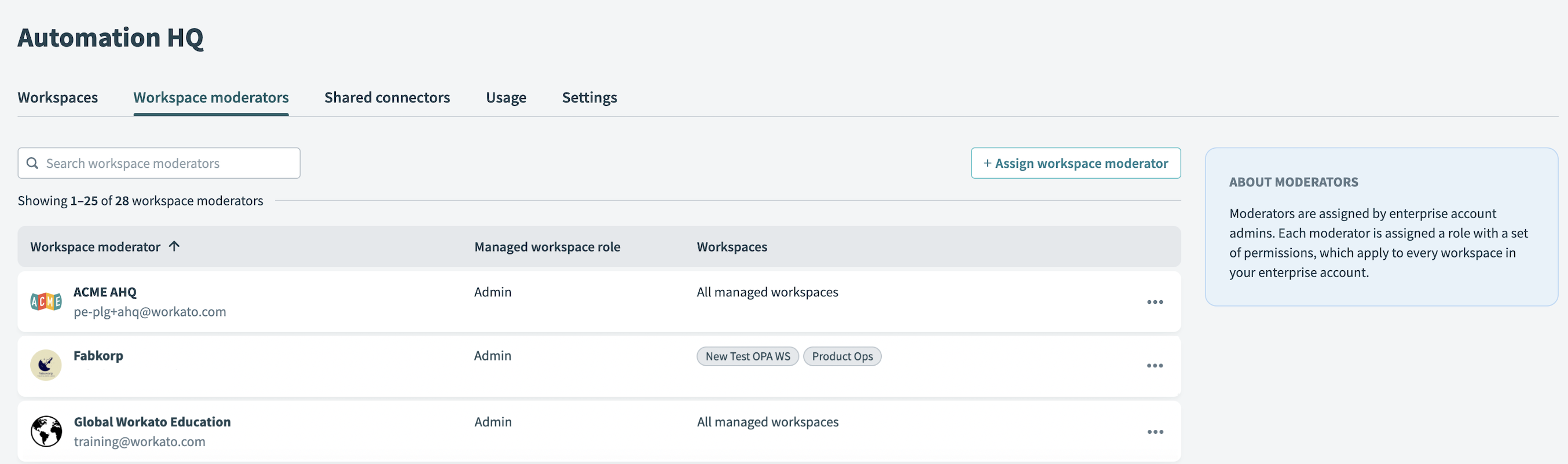
Task: Open the Settings tab
Action: click(x=589, y=97)
